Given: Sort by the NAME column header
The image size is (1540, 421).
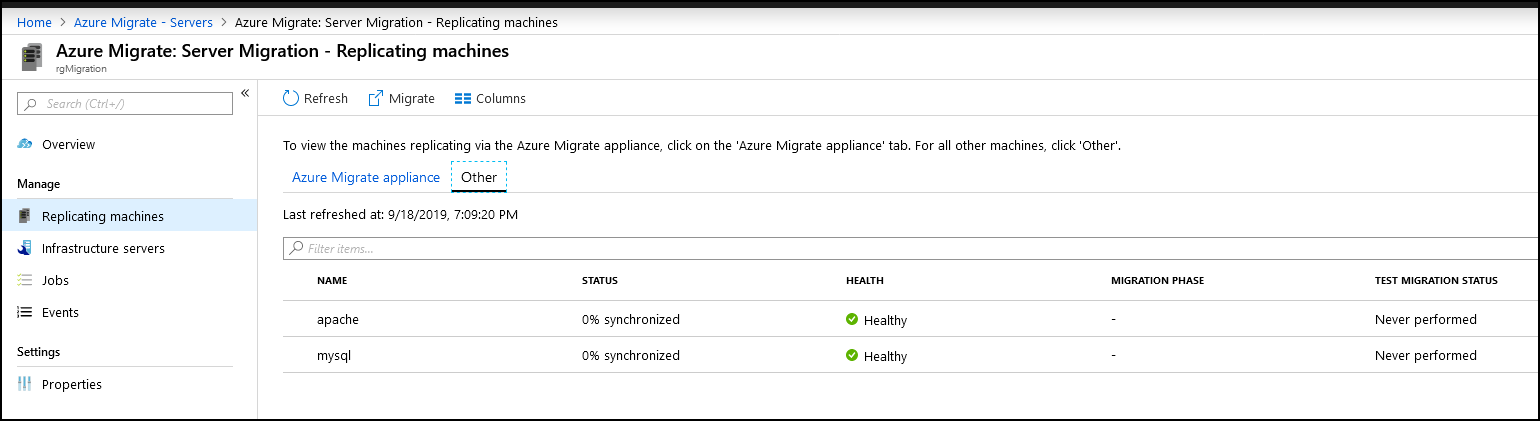Looking at the screenshot, I should (332, 281).
